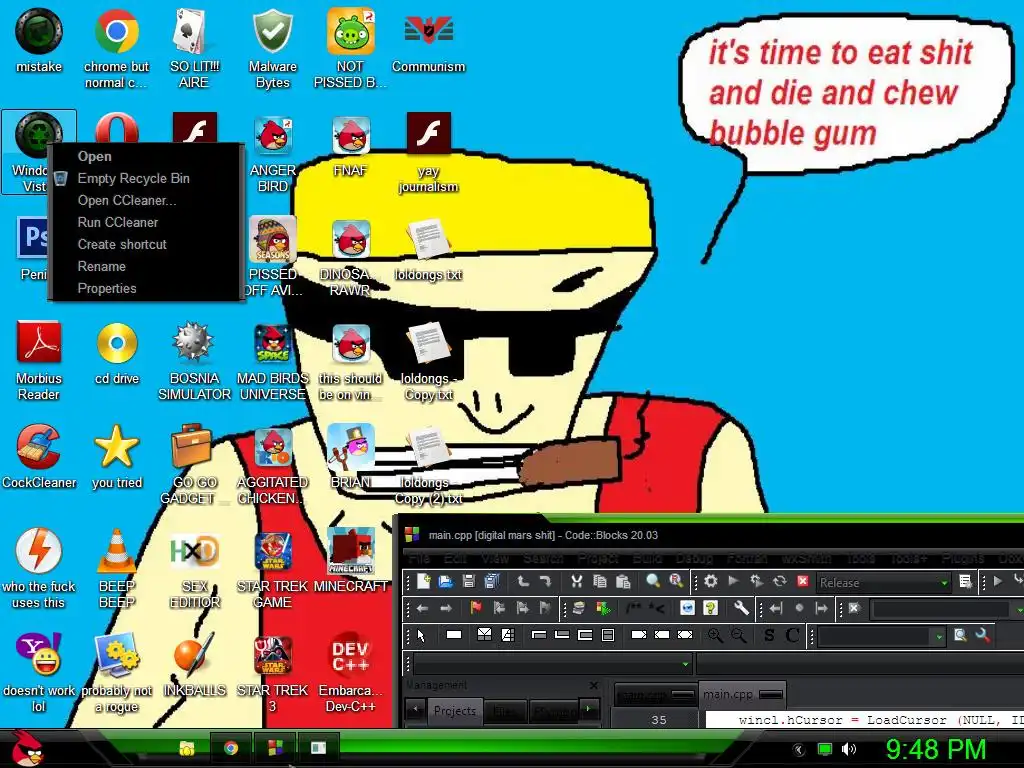Image resolution: width=1024 pixels, height=768 pixels.
Task: Click the Rebuild arrows icon
Action: pyautogui.click(x=780, y=581)
